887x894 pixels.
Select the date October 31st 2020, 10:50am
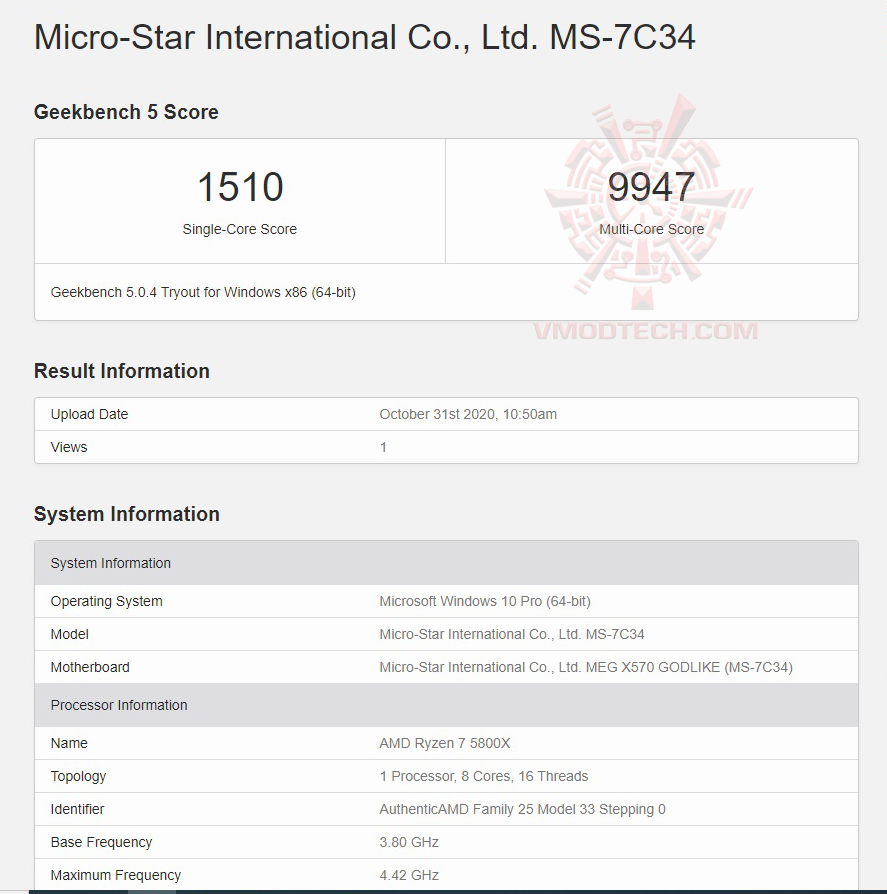coord(468,415)
